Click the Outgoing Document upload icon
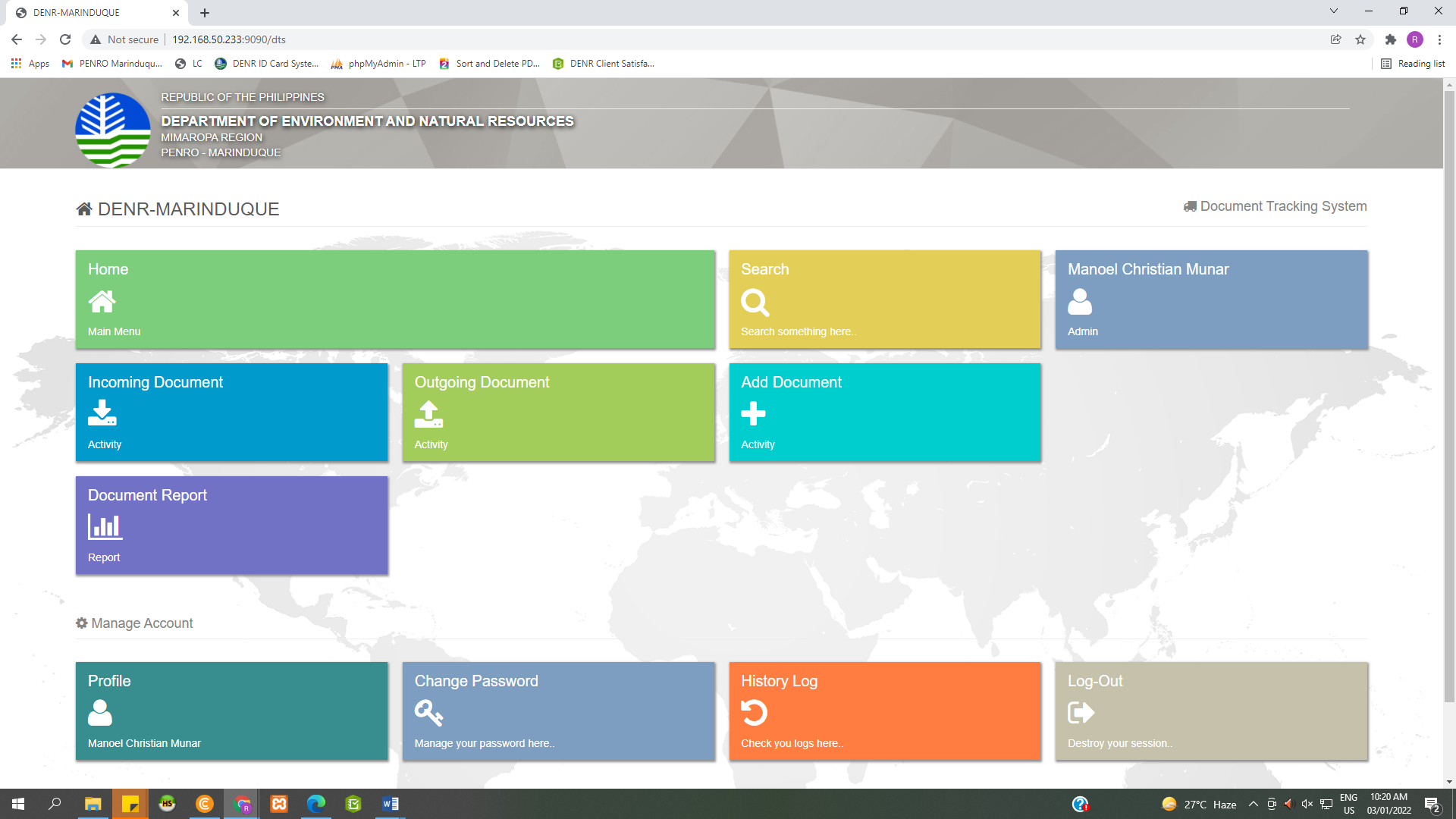This screenshot has width=1456, height=819. click(x=428, y=414)
